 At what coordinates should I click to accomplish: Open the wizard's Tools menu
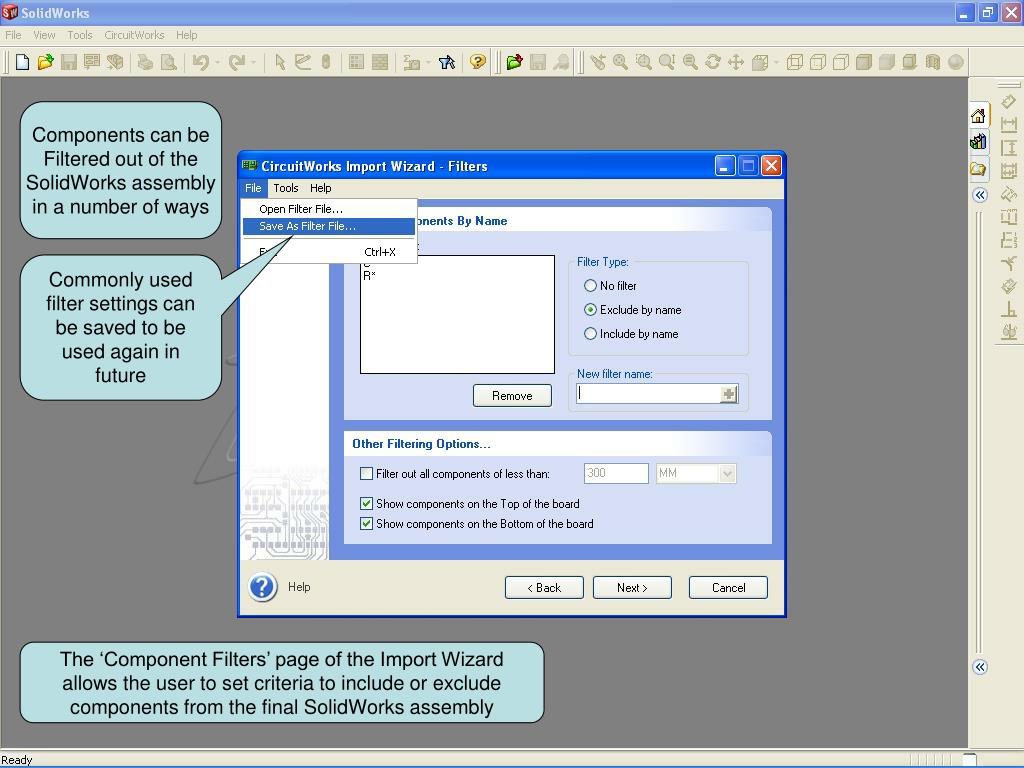(x=285, y=188)
